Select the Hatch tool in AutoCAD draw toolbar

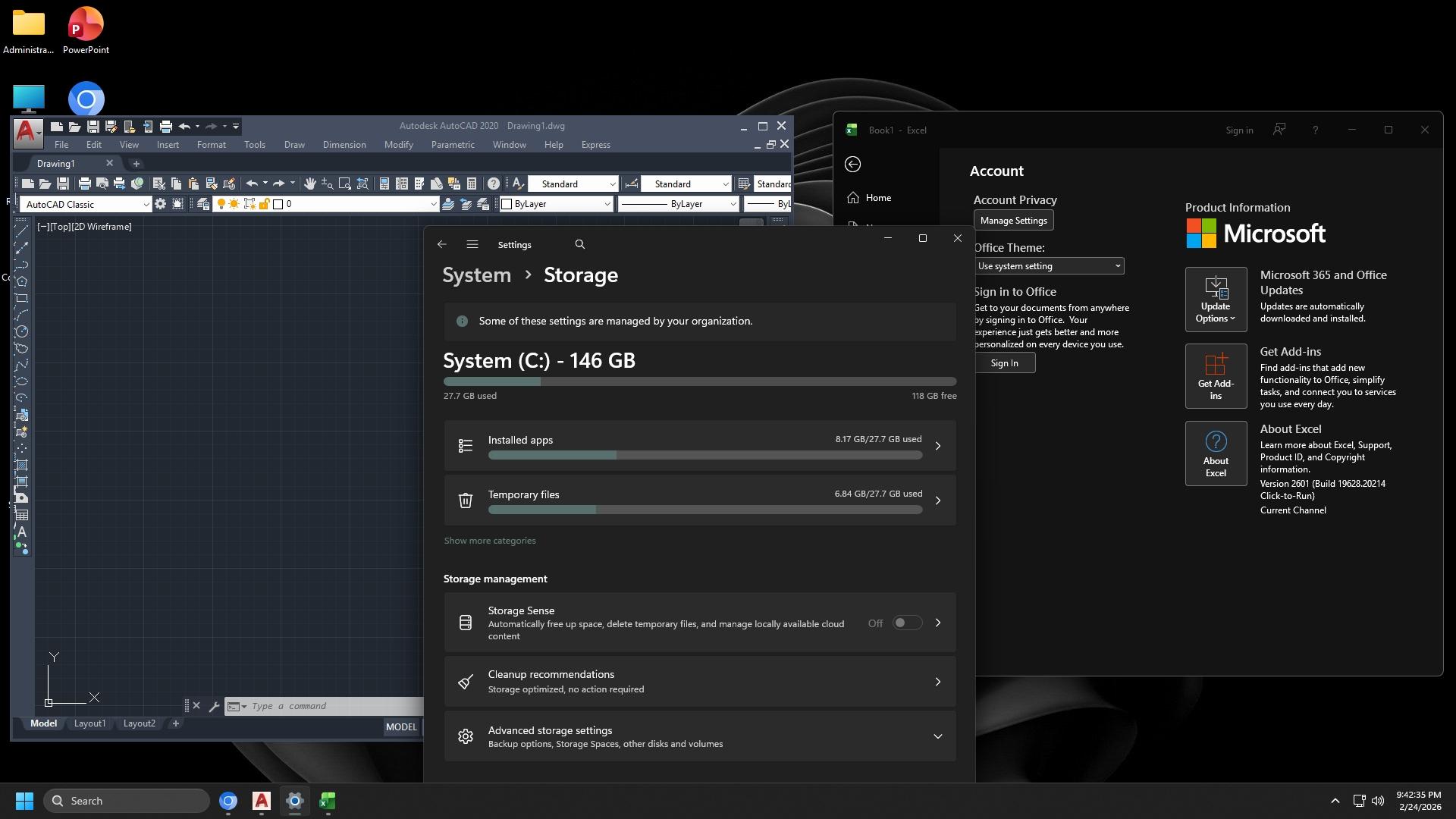coord(22,465)
